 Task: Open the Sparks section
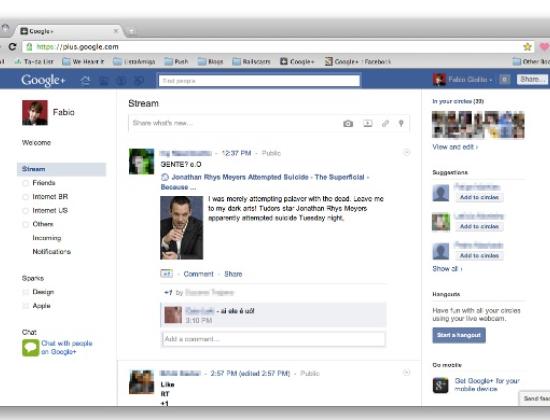[33, 278]
